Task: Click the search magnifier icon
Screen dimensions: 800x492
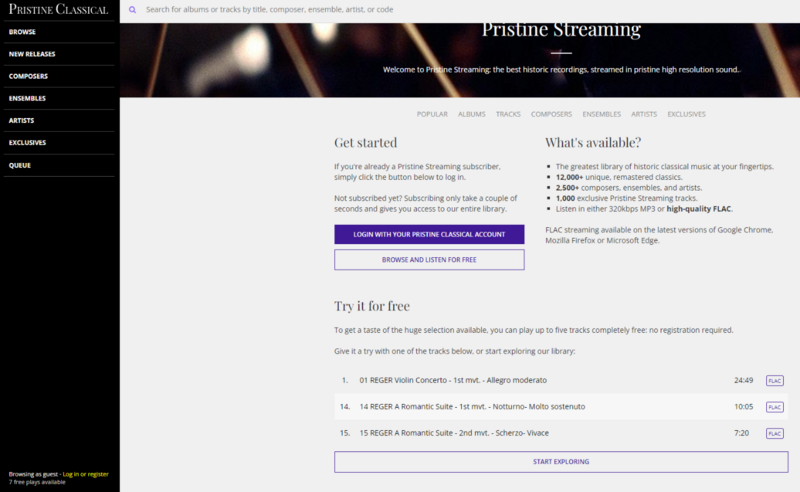Action: click(132, 10)
